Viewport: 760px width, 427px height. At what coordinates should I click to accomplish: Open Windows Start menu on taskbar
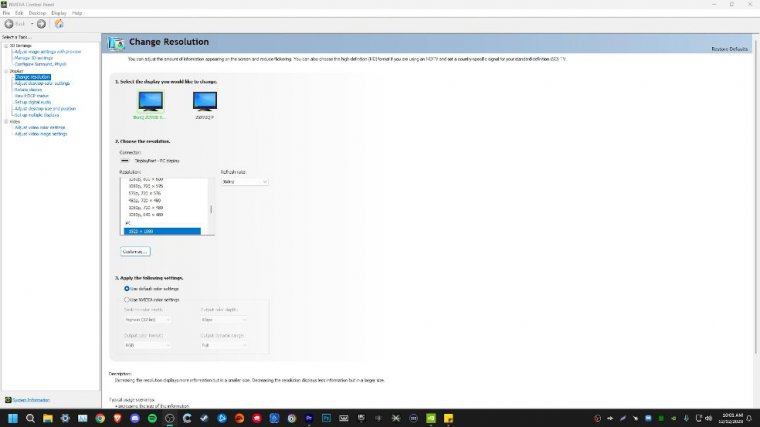[13, 418]
